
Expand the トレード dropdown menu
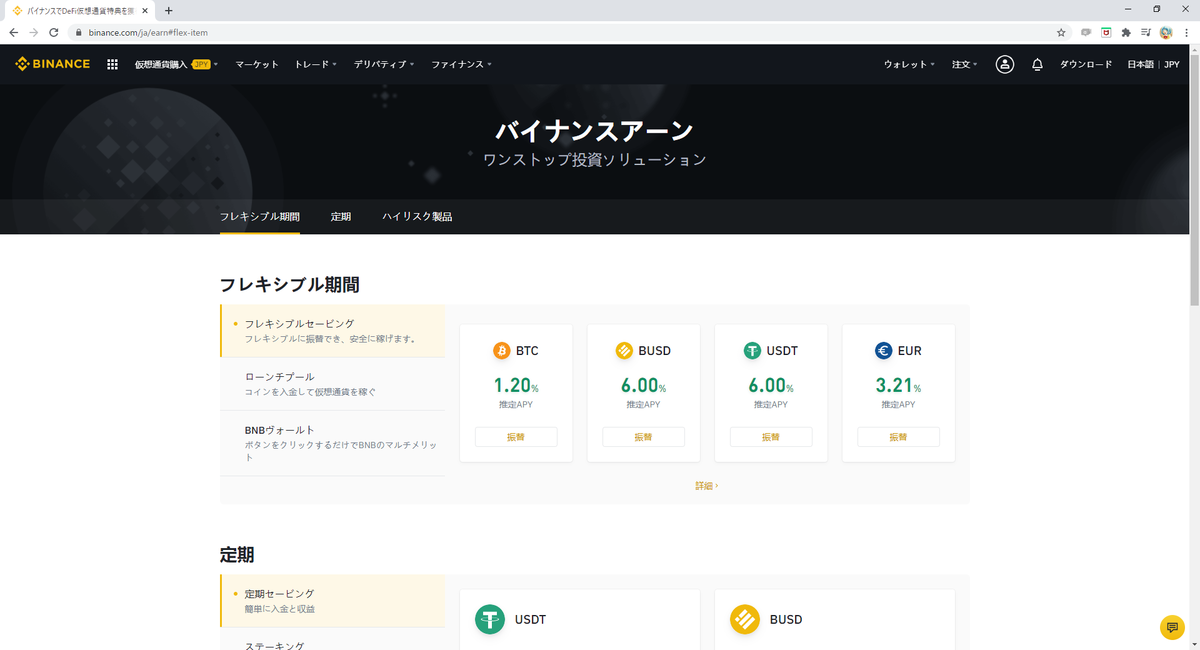pos(316,64)
